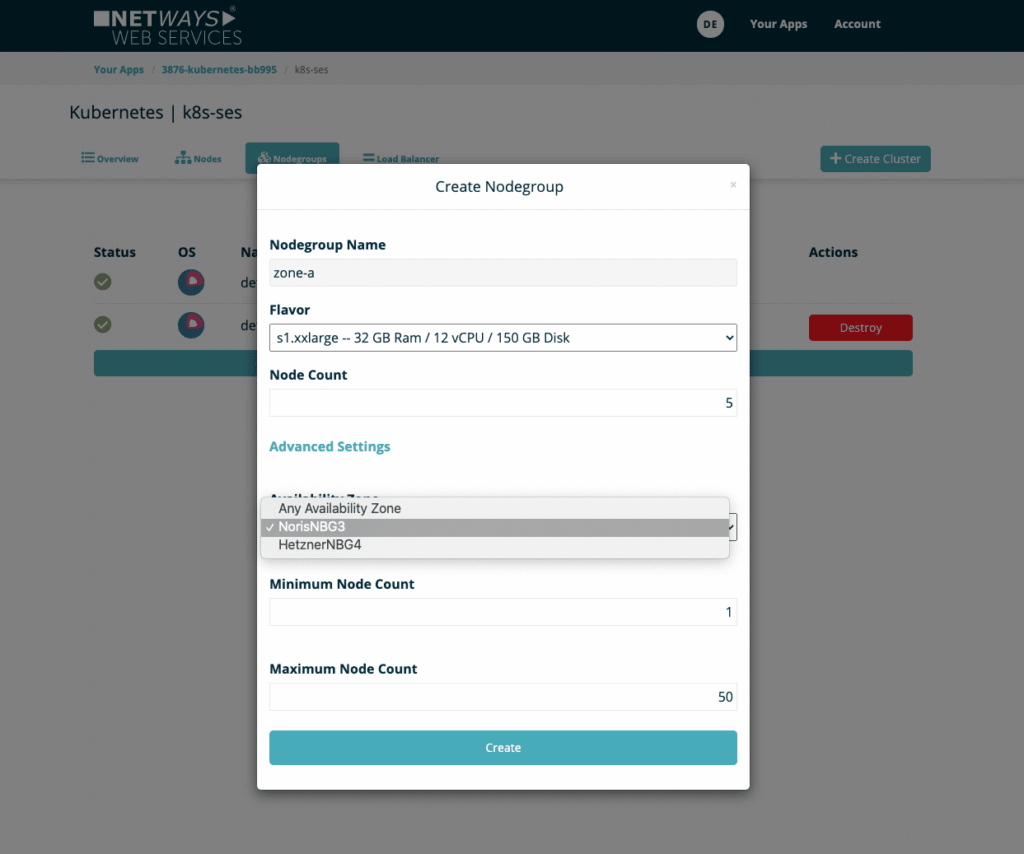Open the DE user avatar
The image size is (1024, 854).
click(x=710, y=24)
